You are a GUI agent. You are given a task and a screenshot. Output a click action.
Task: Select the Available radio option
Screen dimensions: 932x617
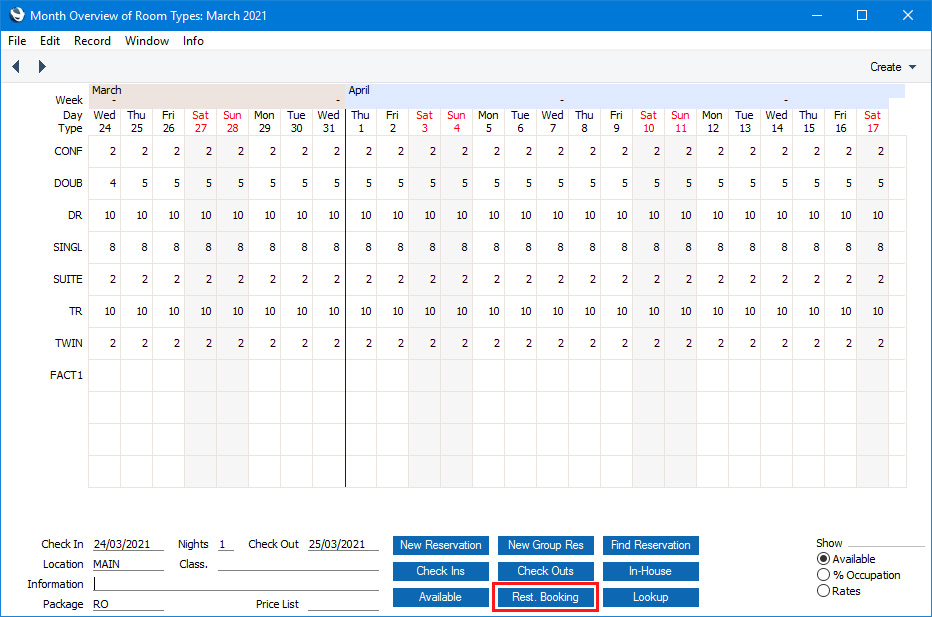[823, 559]
